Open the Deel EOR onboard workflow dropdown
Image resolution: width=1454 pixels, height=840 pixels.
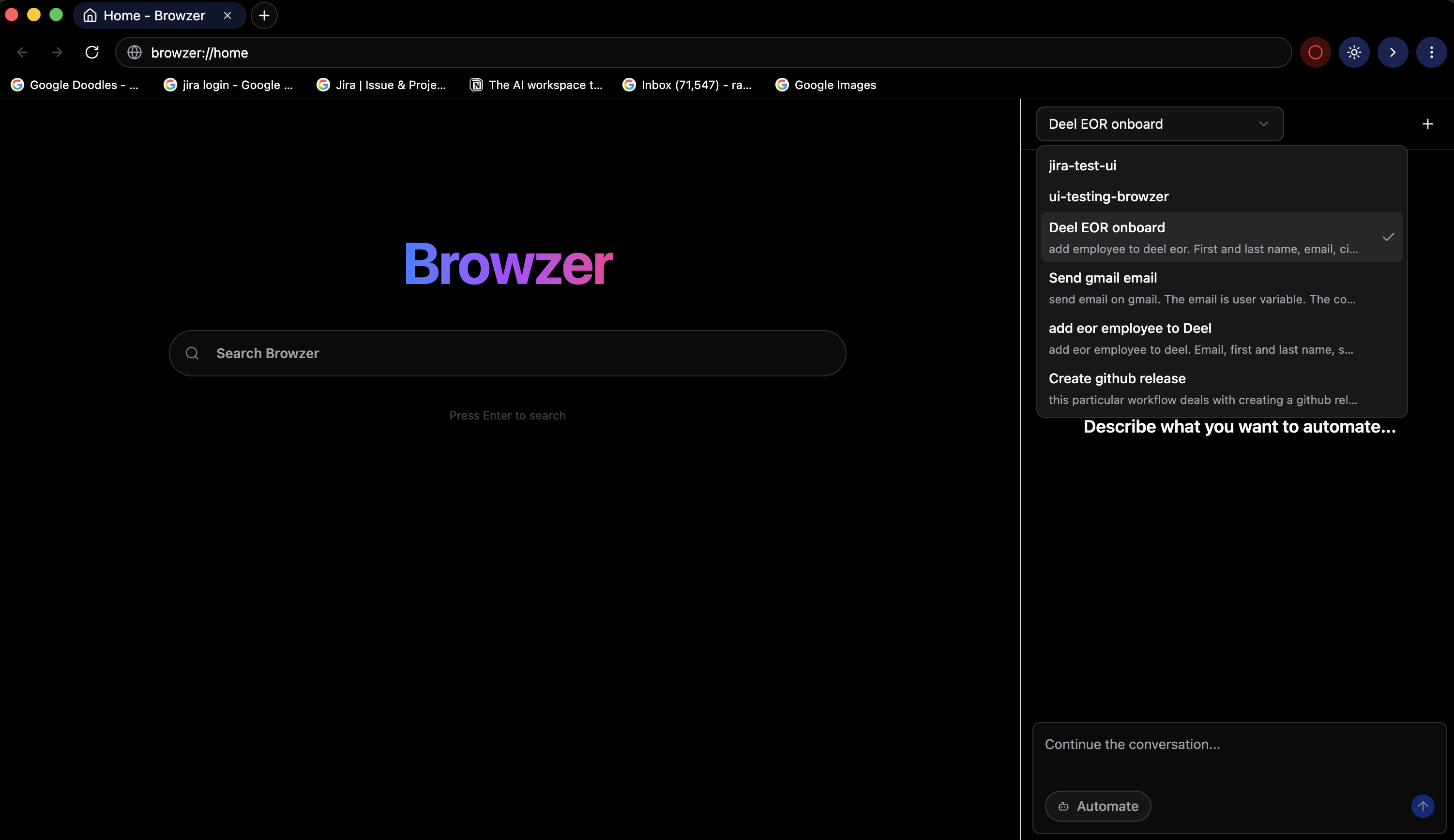tap(1160, 123)
